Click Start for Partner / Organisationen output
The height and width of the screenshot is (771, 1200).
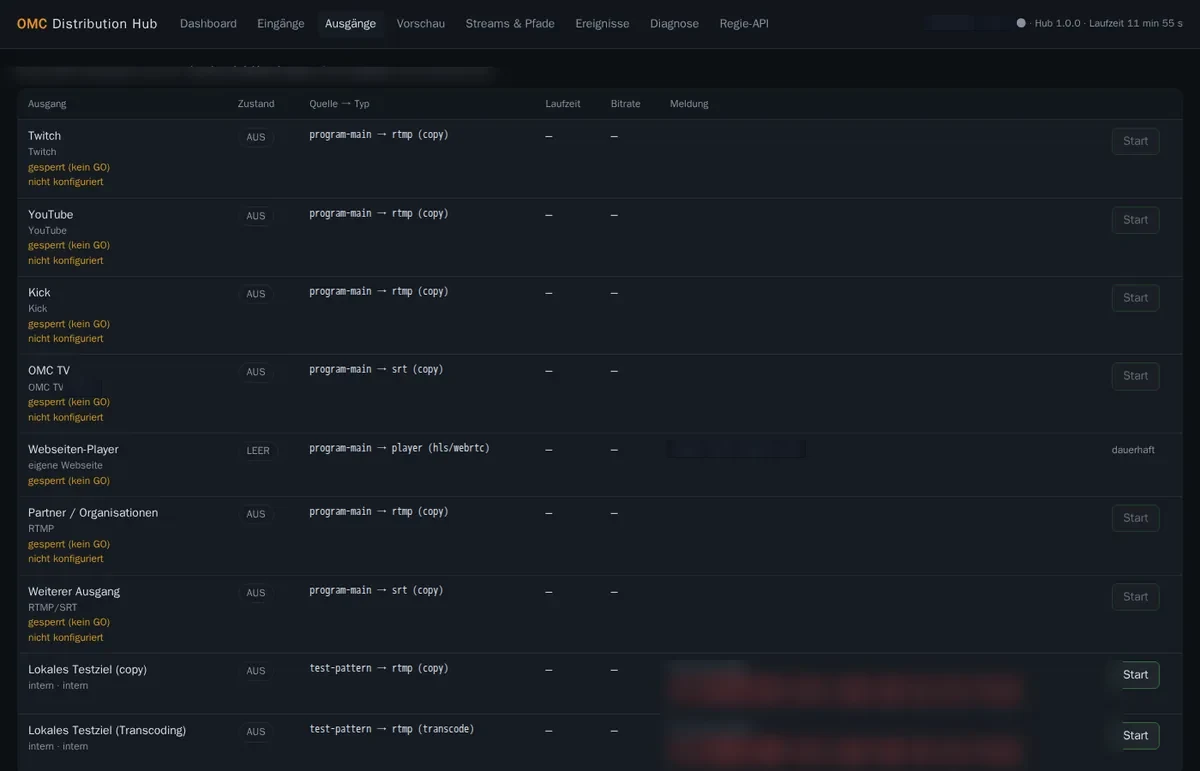point(1135,518)
